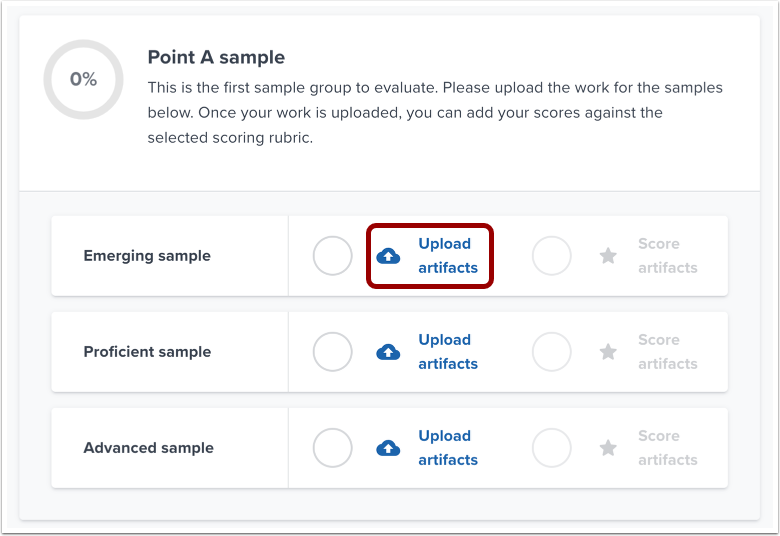Click the star icon in Emerging sample row
The image size is (780, 536).
608,256
